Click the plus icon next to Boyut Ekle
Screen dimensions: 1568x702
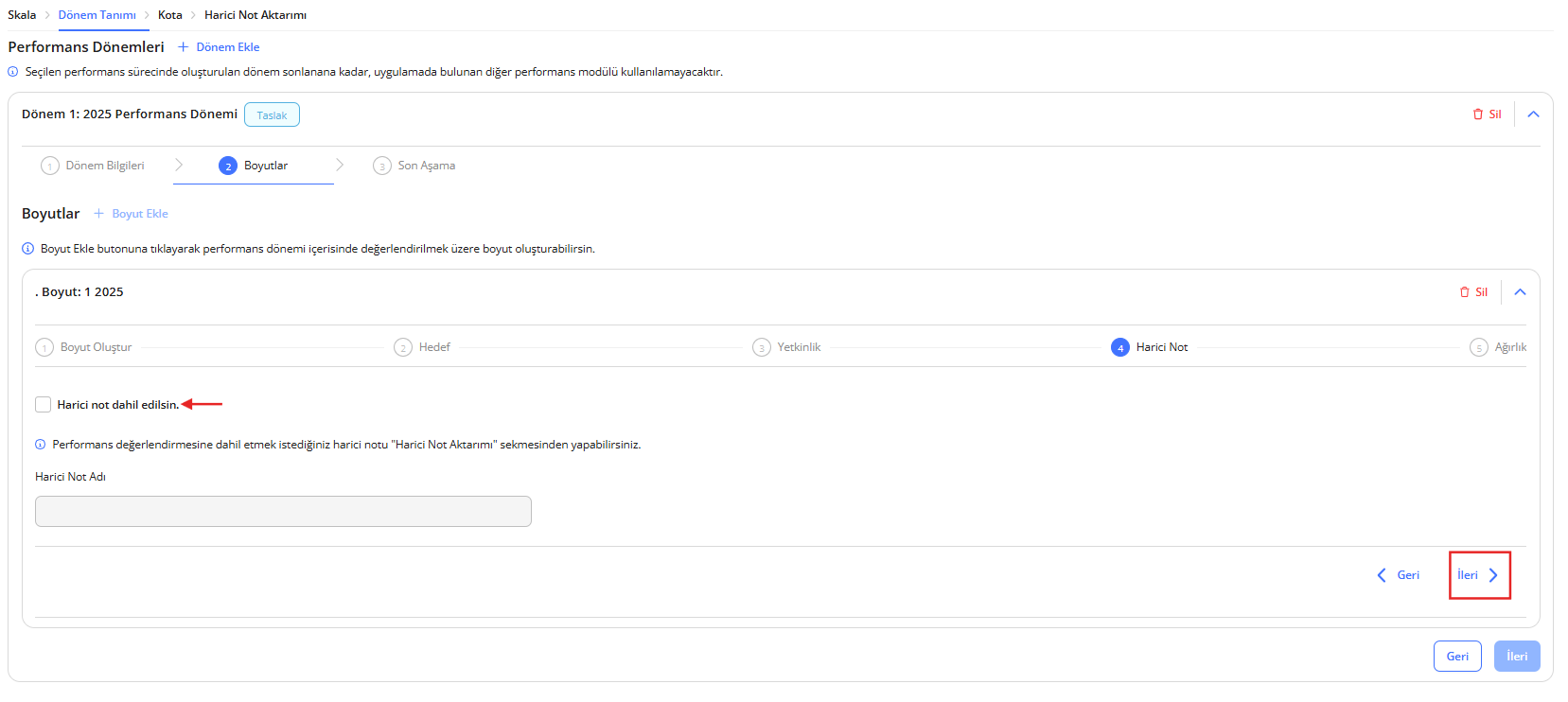[x=99, y=214]
